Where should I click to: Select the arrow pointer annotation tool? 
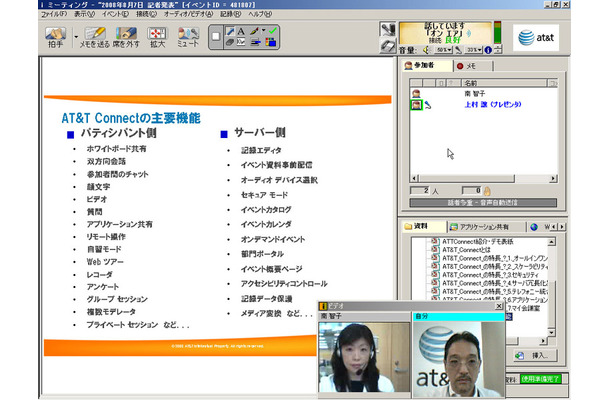(x=230, y=31)
